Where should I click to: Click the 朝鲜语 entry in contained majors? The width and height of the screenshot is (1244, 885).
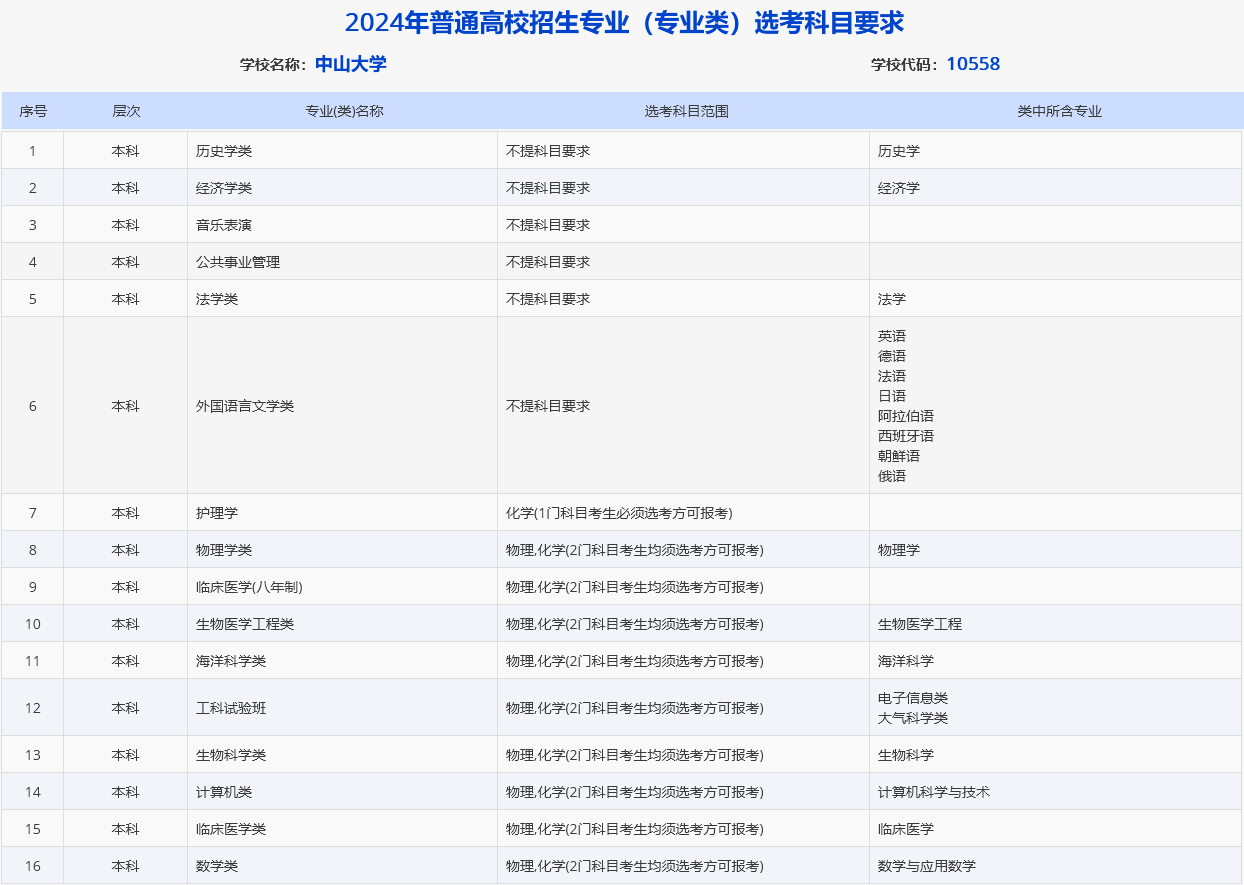click(899, 456)
